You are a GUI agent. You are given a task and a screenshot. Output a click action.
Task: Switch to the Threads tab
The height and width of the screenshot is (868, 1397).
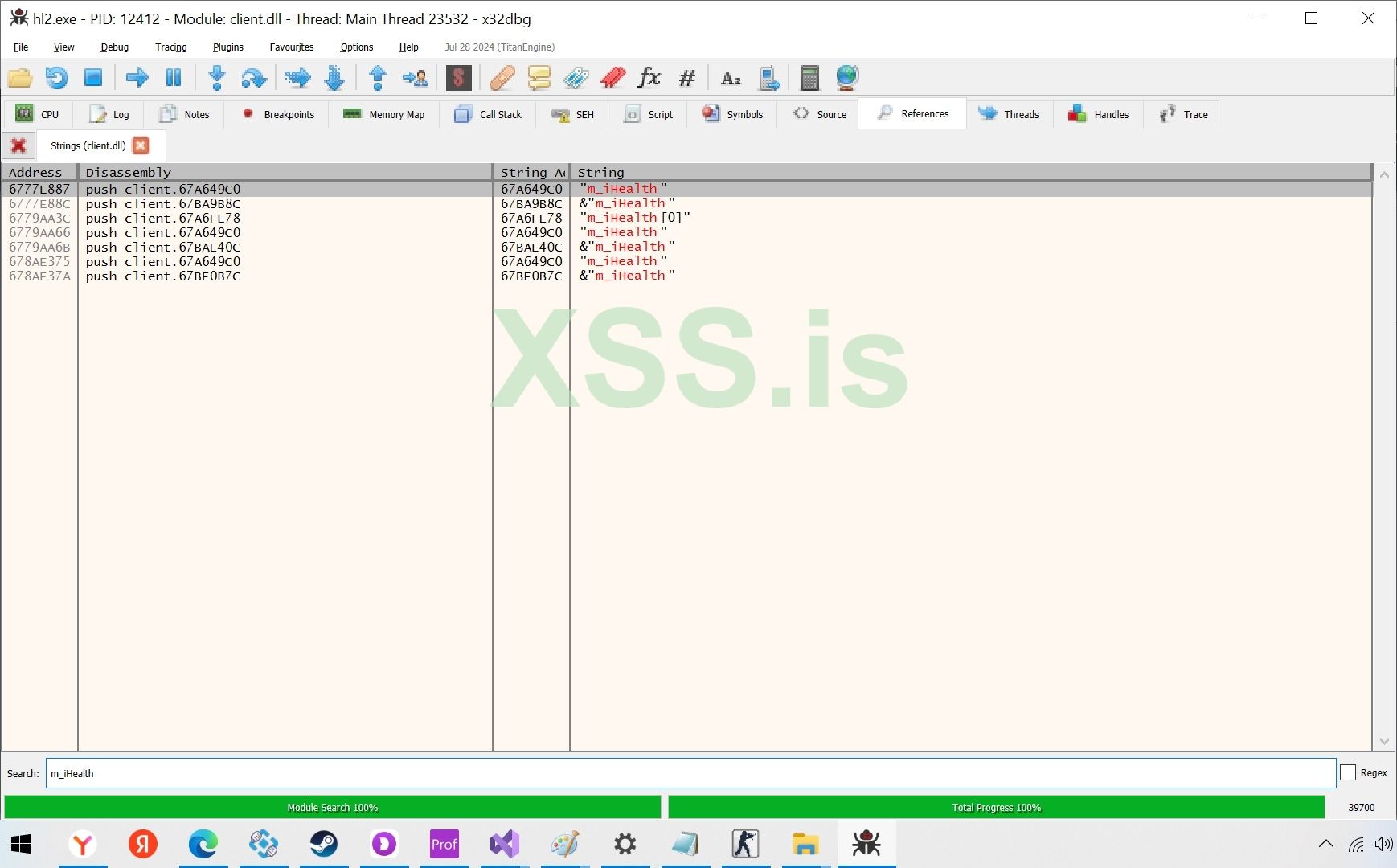point(1010,114)
